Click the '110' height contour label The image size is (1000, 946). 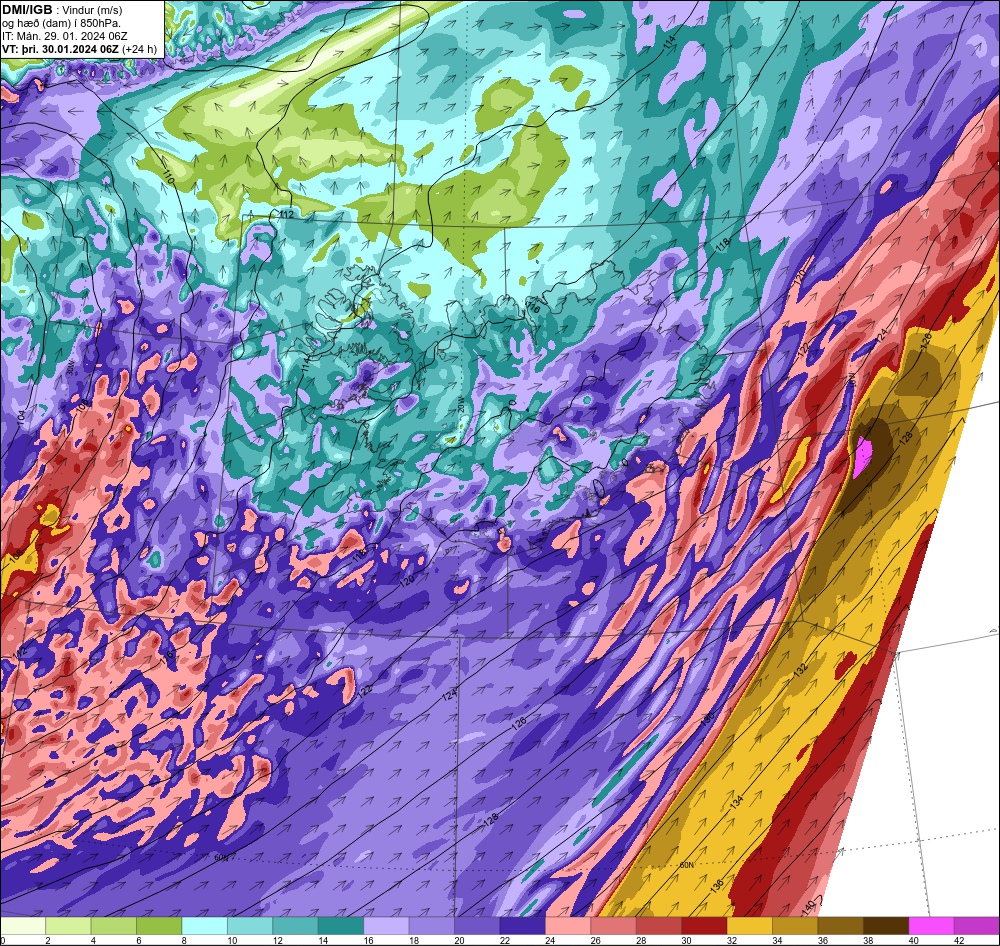tap(168, 177)
